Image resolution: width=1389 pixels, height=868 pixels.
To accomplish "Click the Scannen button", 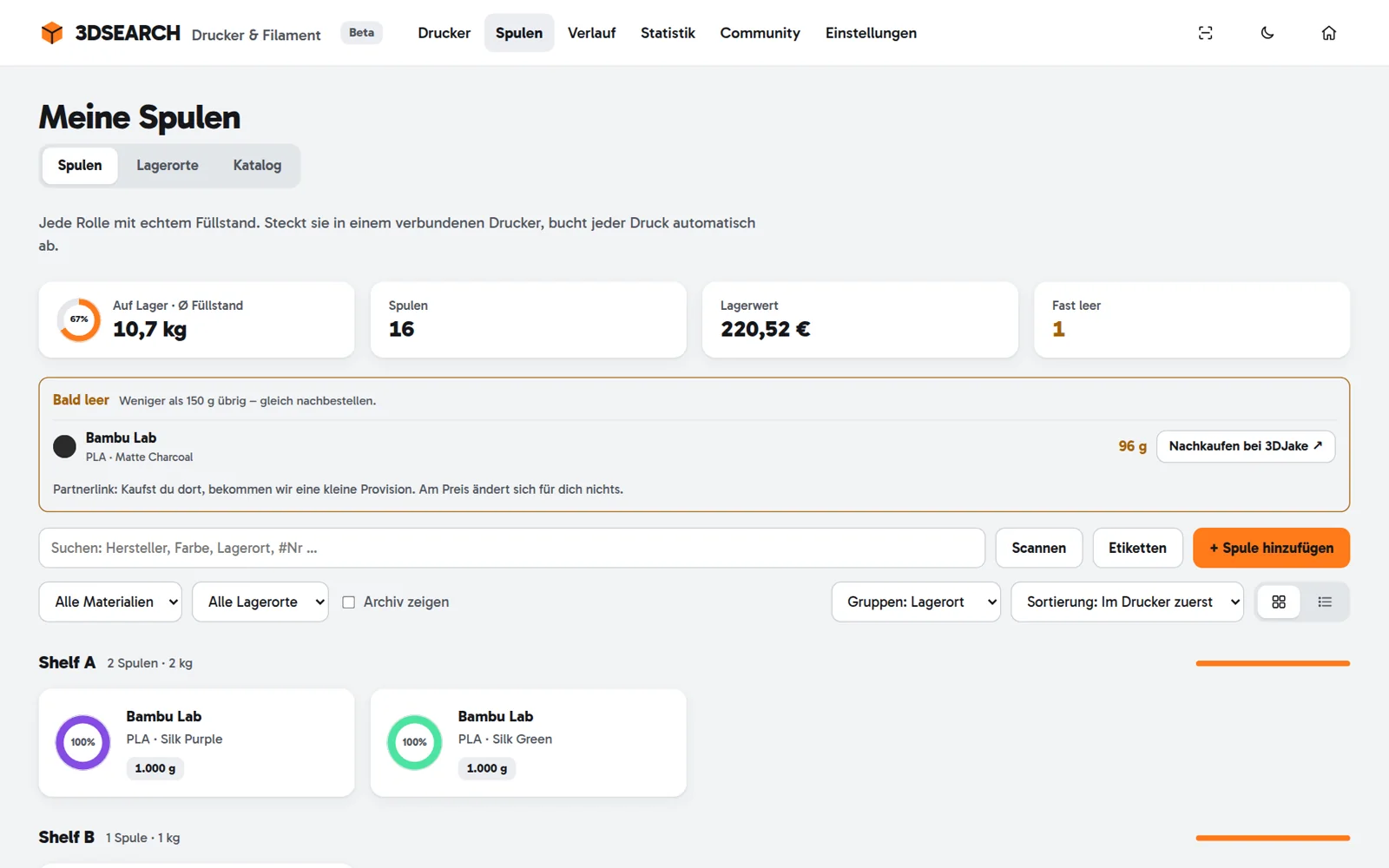I will pos(1039,548).
